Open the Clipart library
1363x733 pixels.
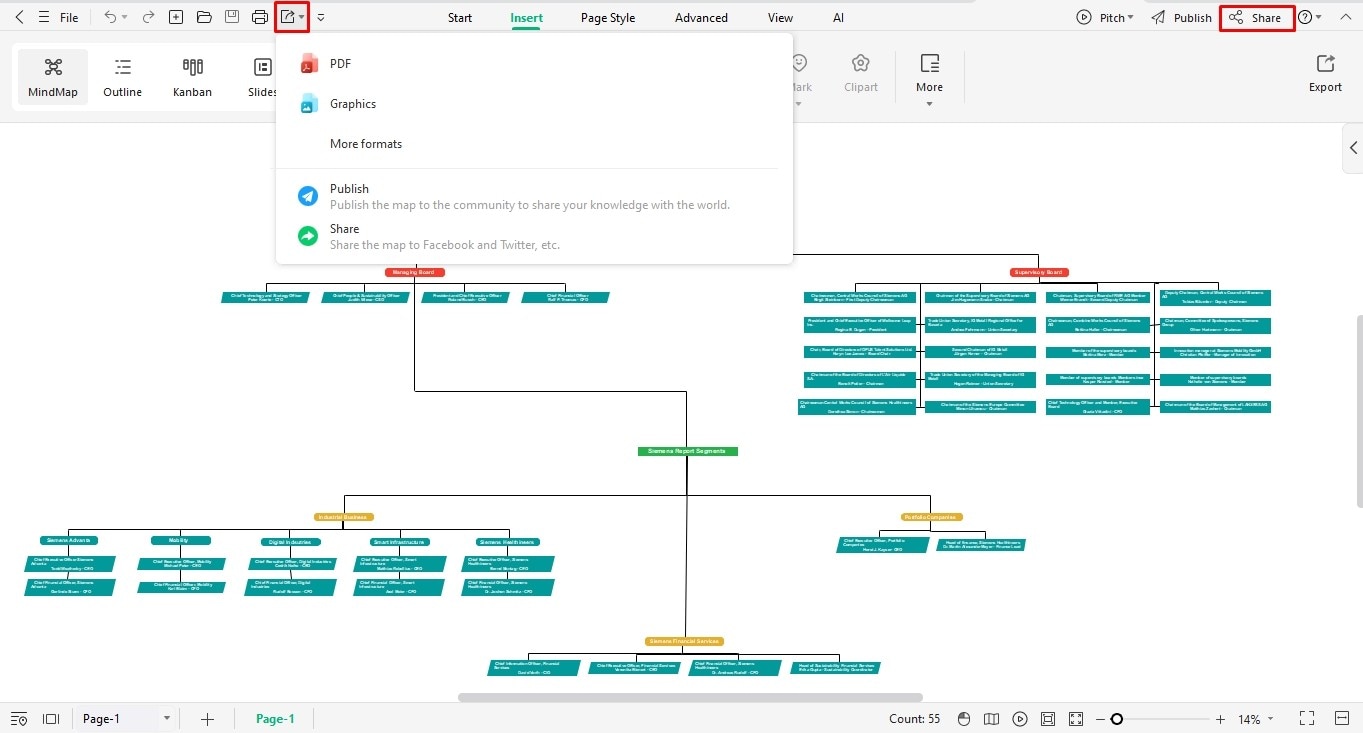(x=861, y=75)
